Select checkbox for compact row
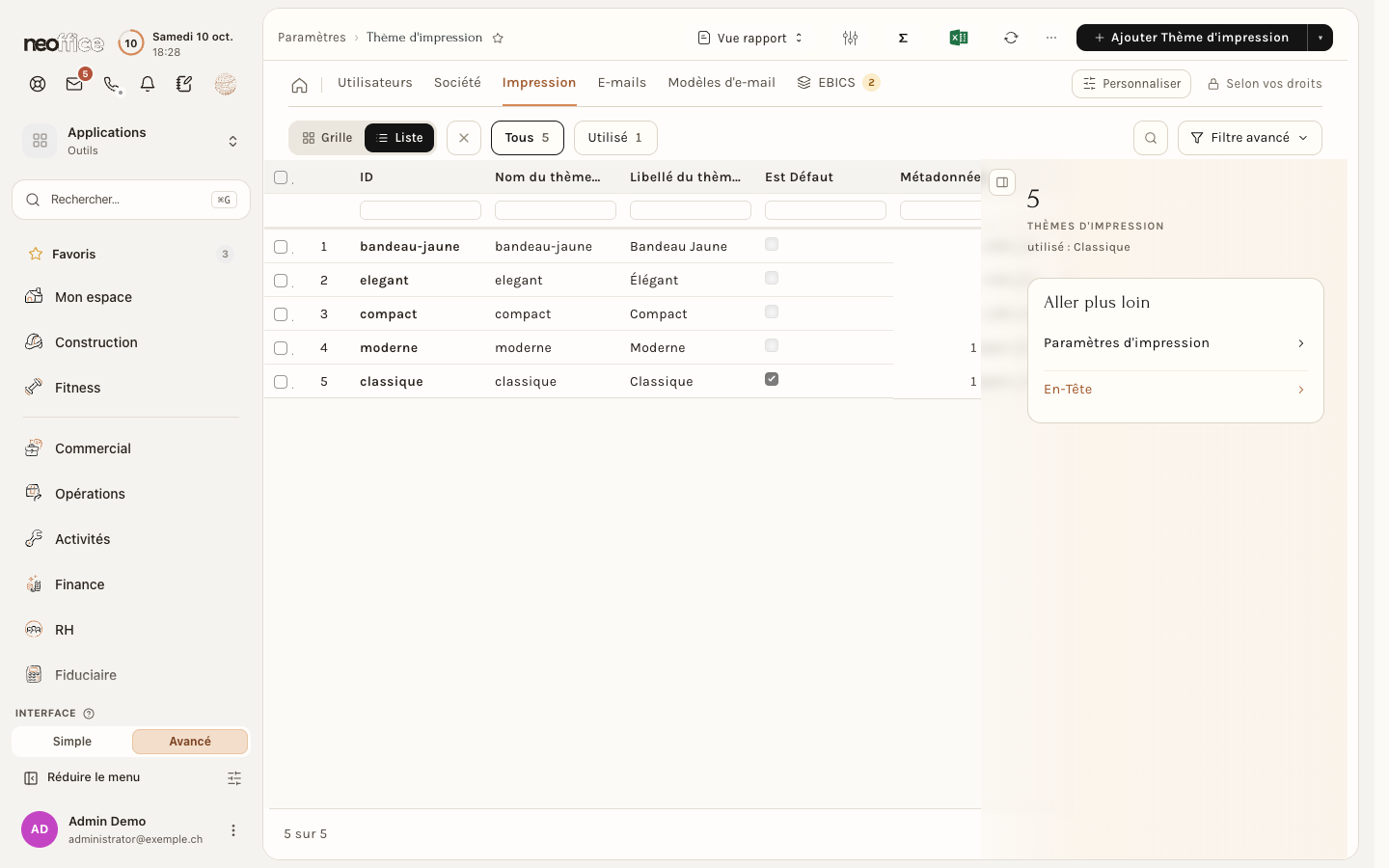Screen dimensions: 1389x868 pyautogui.click(x=281, y=314)
